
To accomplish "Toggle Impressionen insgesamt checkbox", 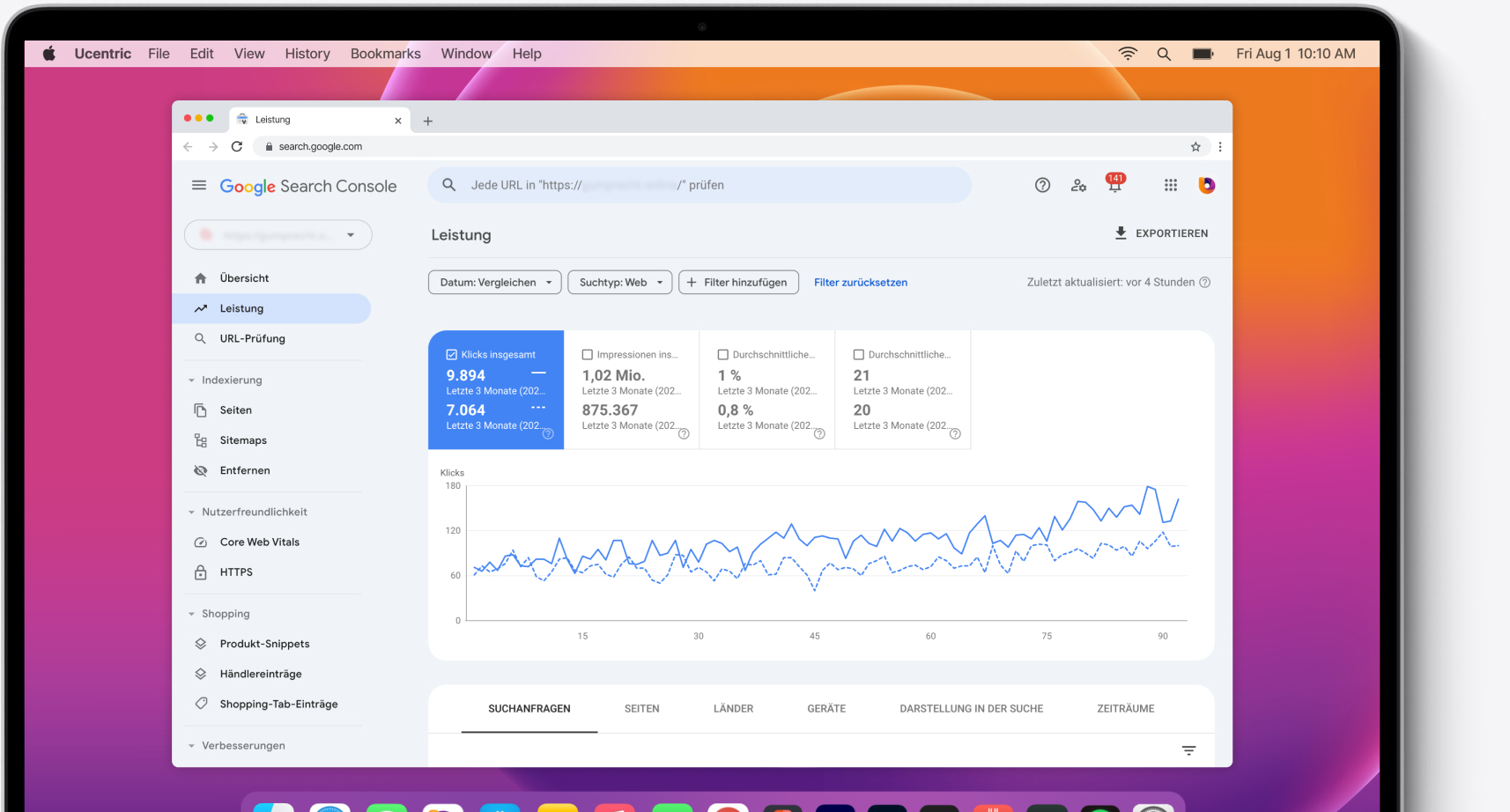I will [x=588, y=355].
